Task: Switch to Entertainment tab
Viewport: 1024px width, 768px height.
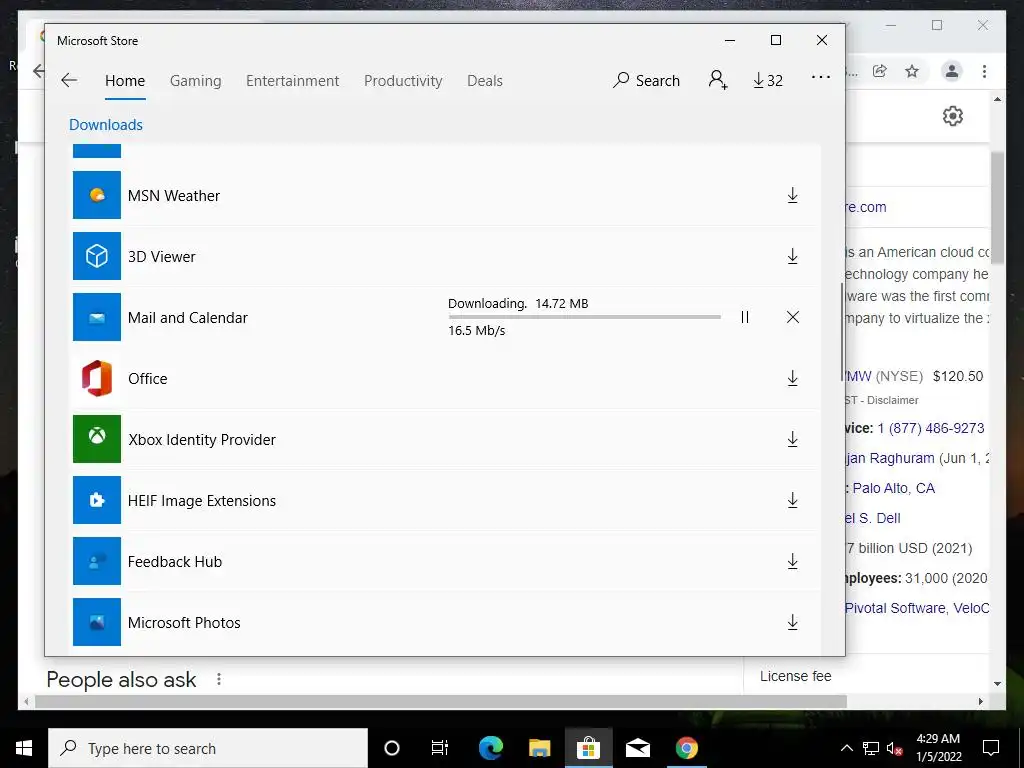Action: [x=293, y=81]
